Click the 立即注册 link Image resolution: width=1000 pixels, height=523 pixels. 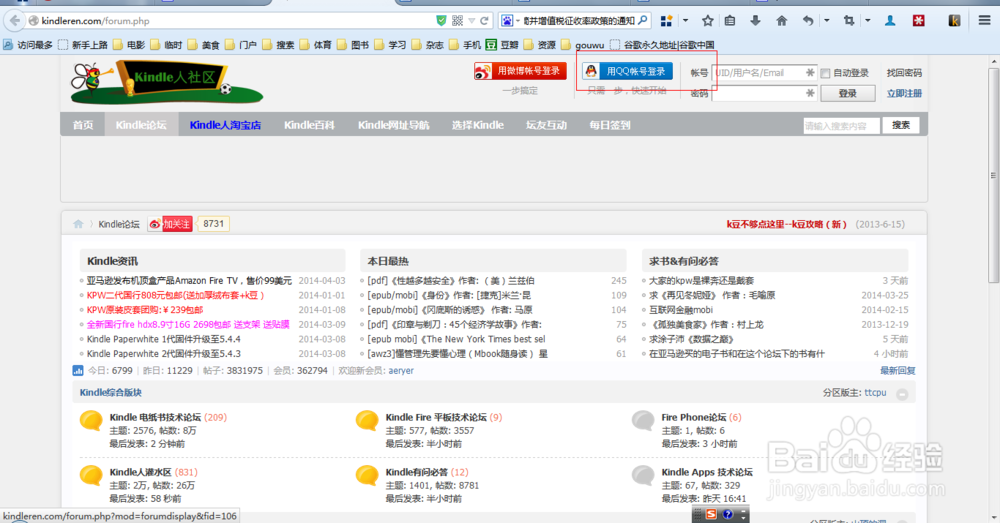[904, 93]
